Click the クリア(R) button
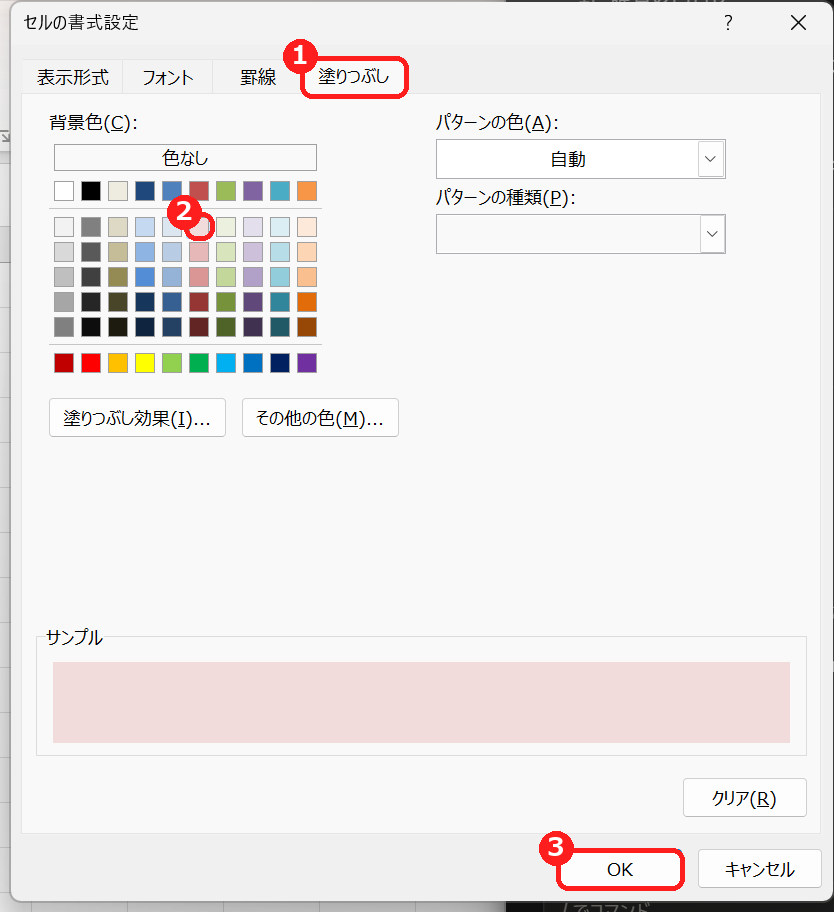The width and height of the screenshot is (834, 912). pos(744,797)
